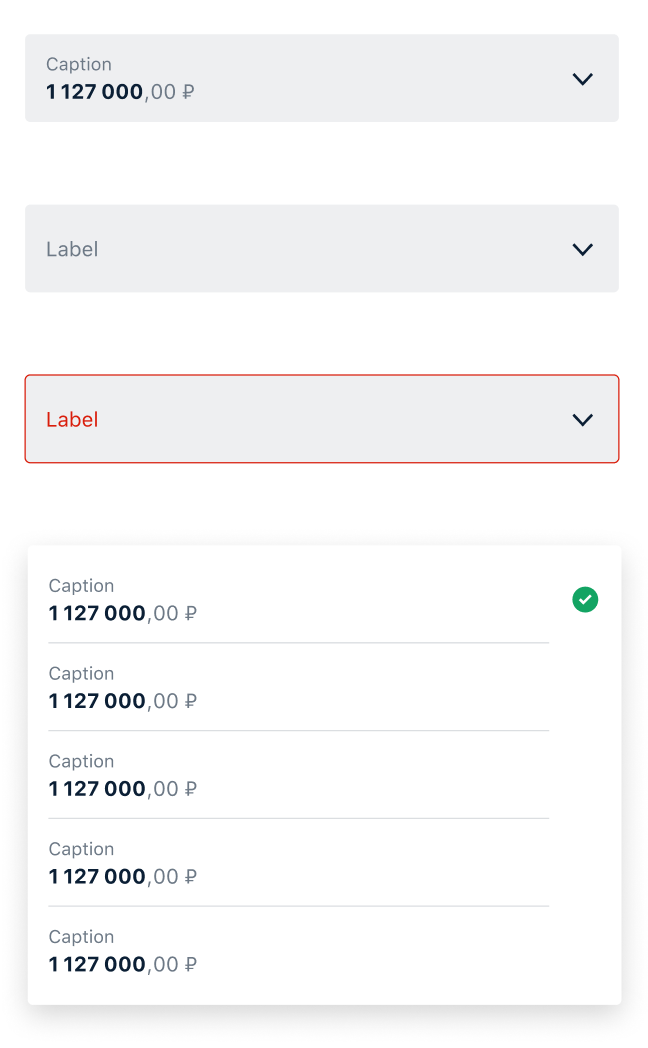The image size is (648, 1048).
Task: Click the ruble symbol in the top amount field
Action: (185, 91)
